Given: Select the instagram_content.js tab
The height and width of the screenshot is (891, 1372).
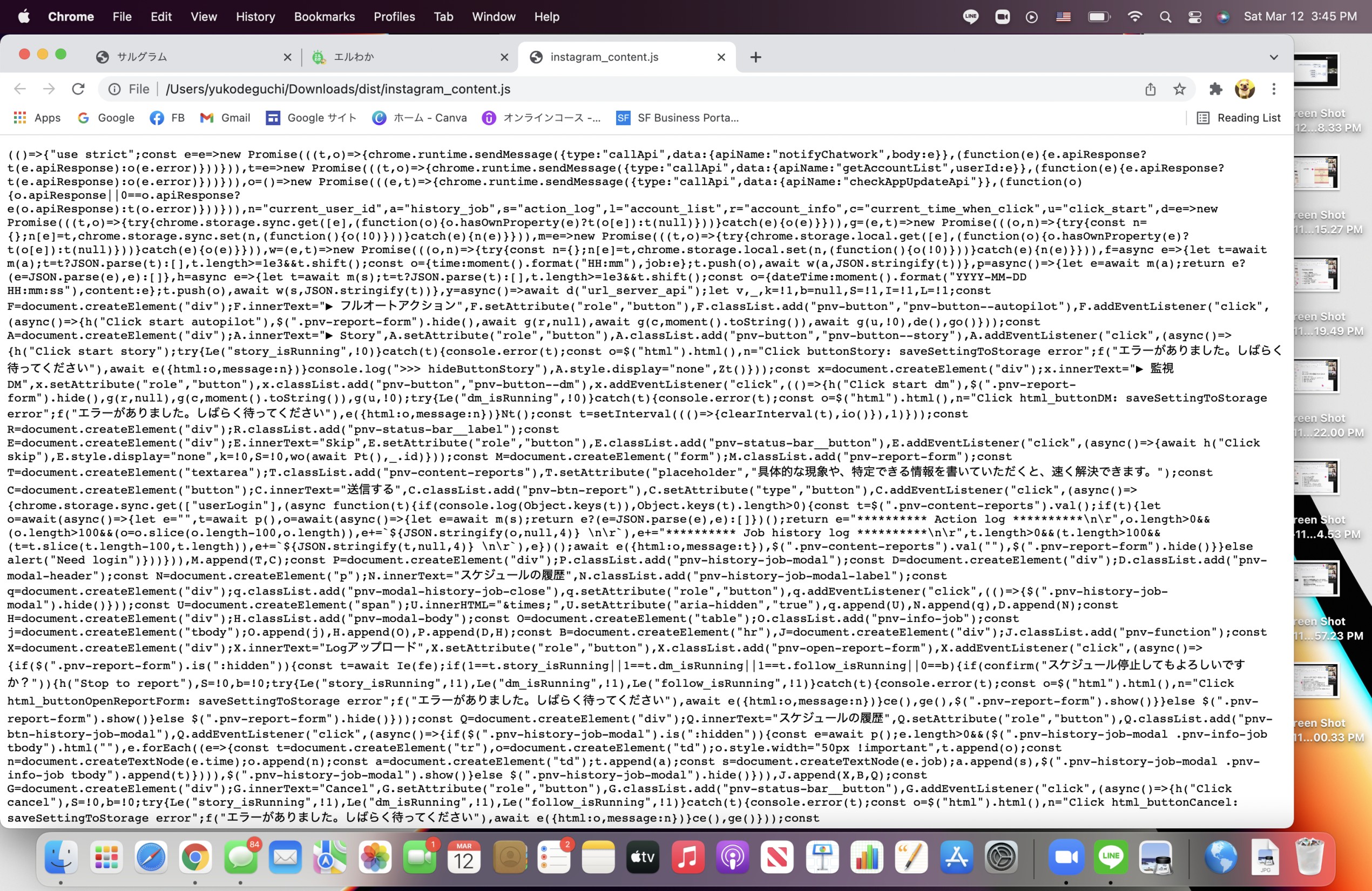Looking at the screenshot, I should 627,57.
